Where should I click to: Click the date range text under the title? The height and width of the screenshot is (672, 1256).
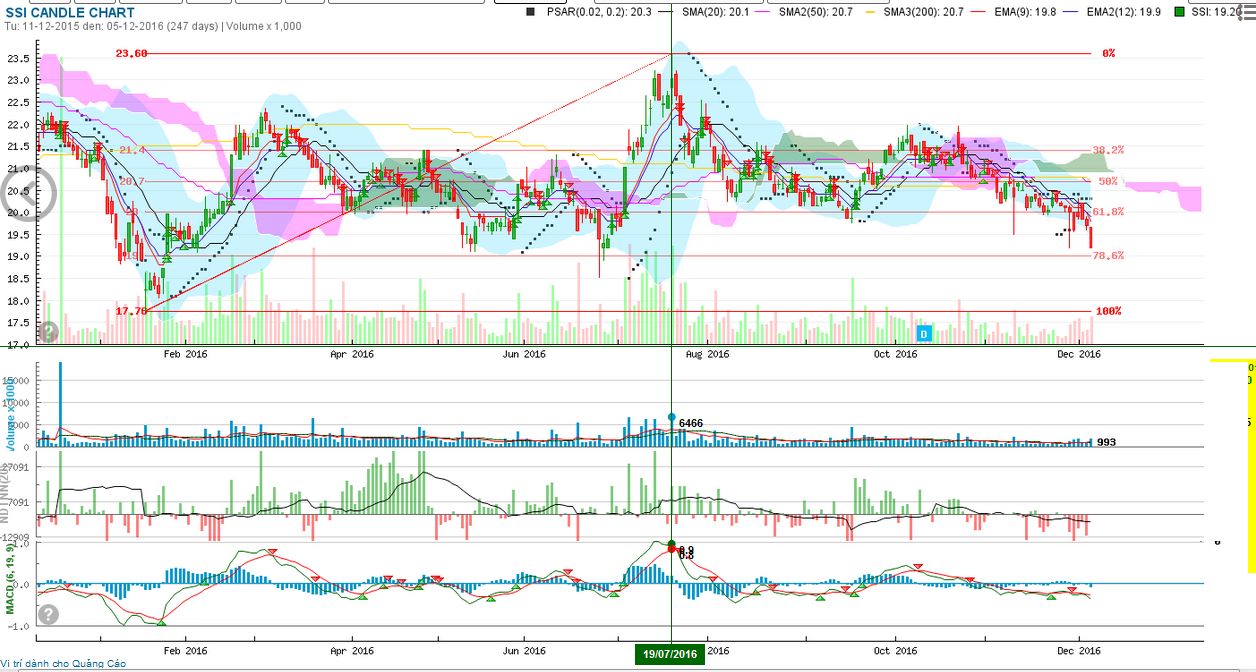152,27
